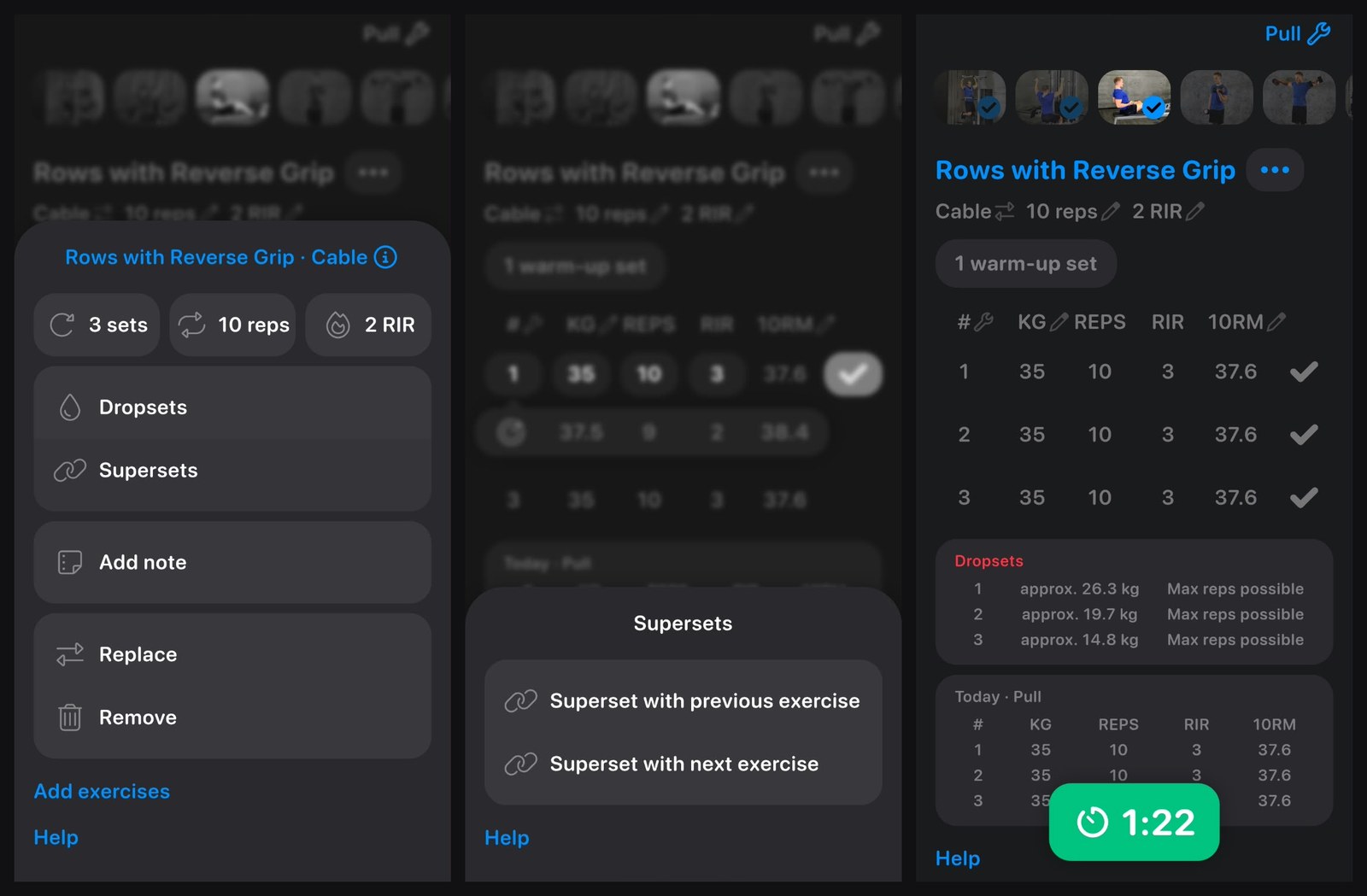Open the three-dot menu beside exercise title
1367x896 pixels.
pyautogui.click(x=1275, y=170)
